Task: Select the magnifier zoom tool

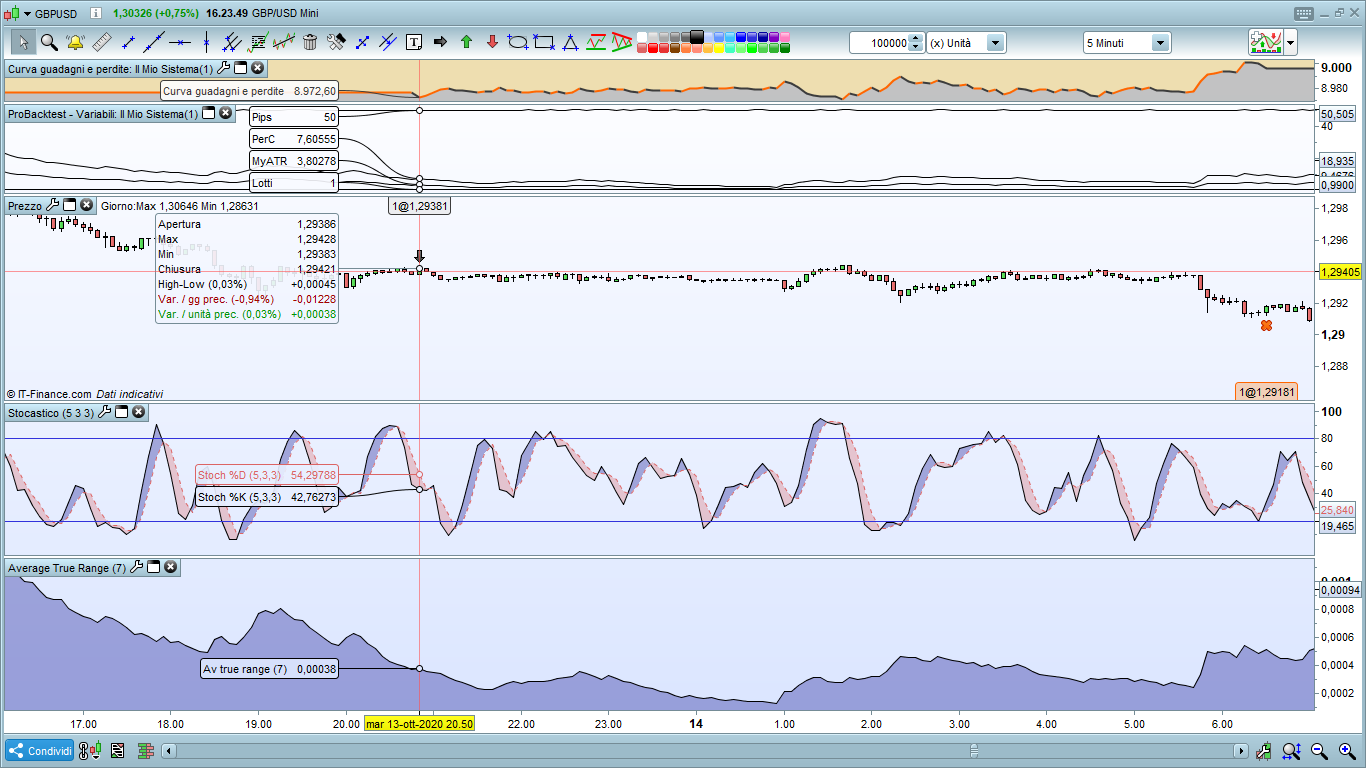Action: 49,42
